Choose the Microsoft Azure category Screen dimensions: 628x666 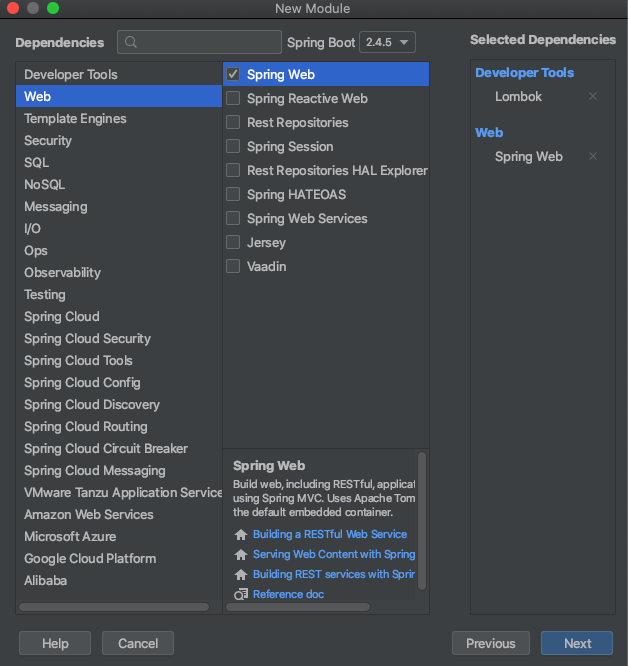119,536
